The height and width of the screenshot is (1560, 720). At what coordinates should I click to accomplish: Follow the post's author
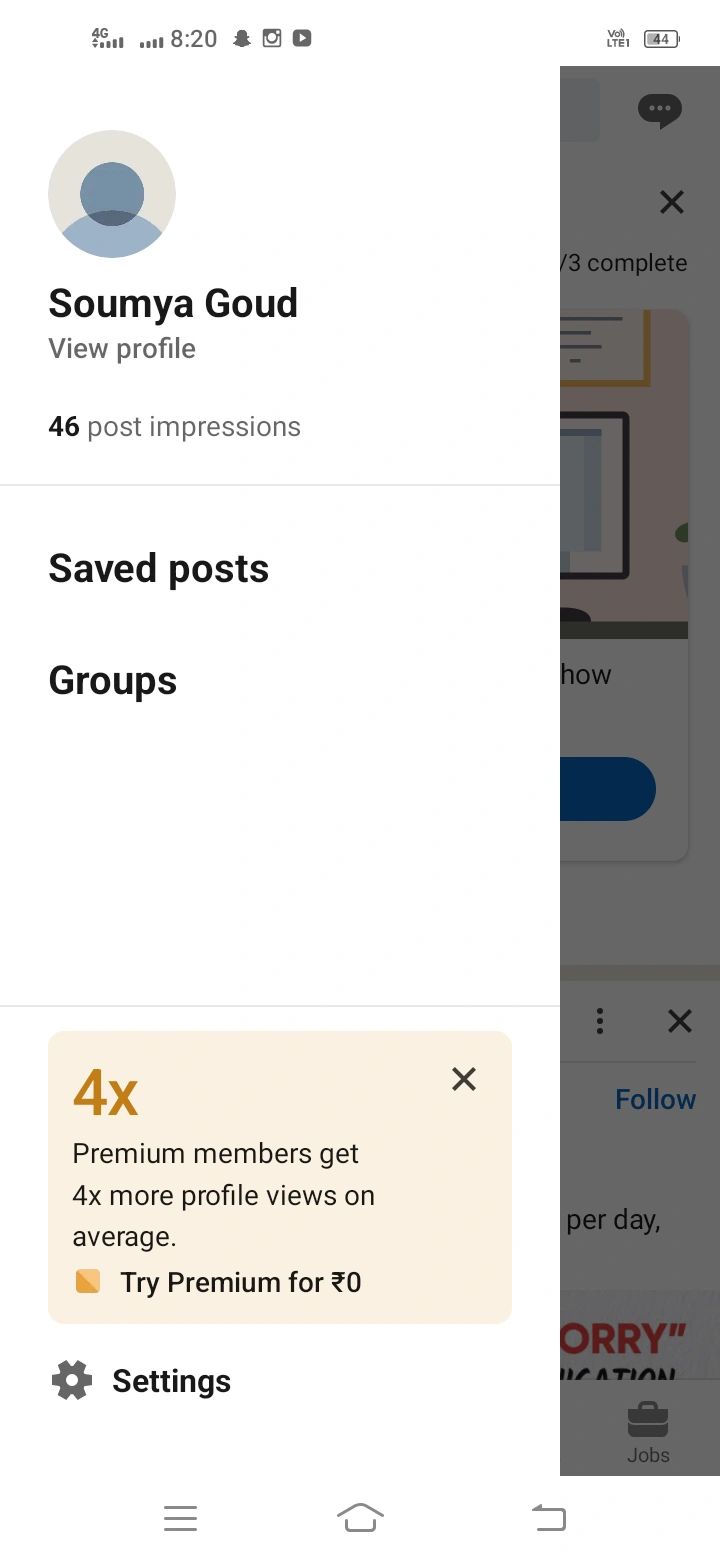click(655, 1100)
